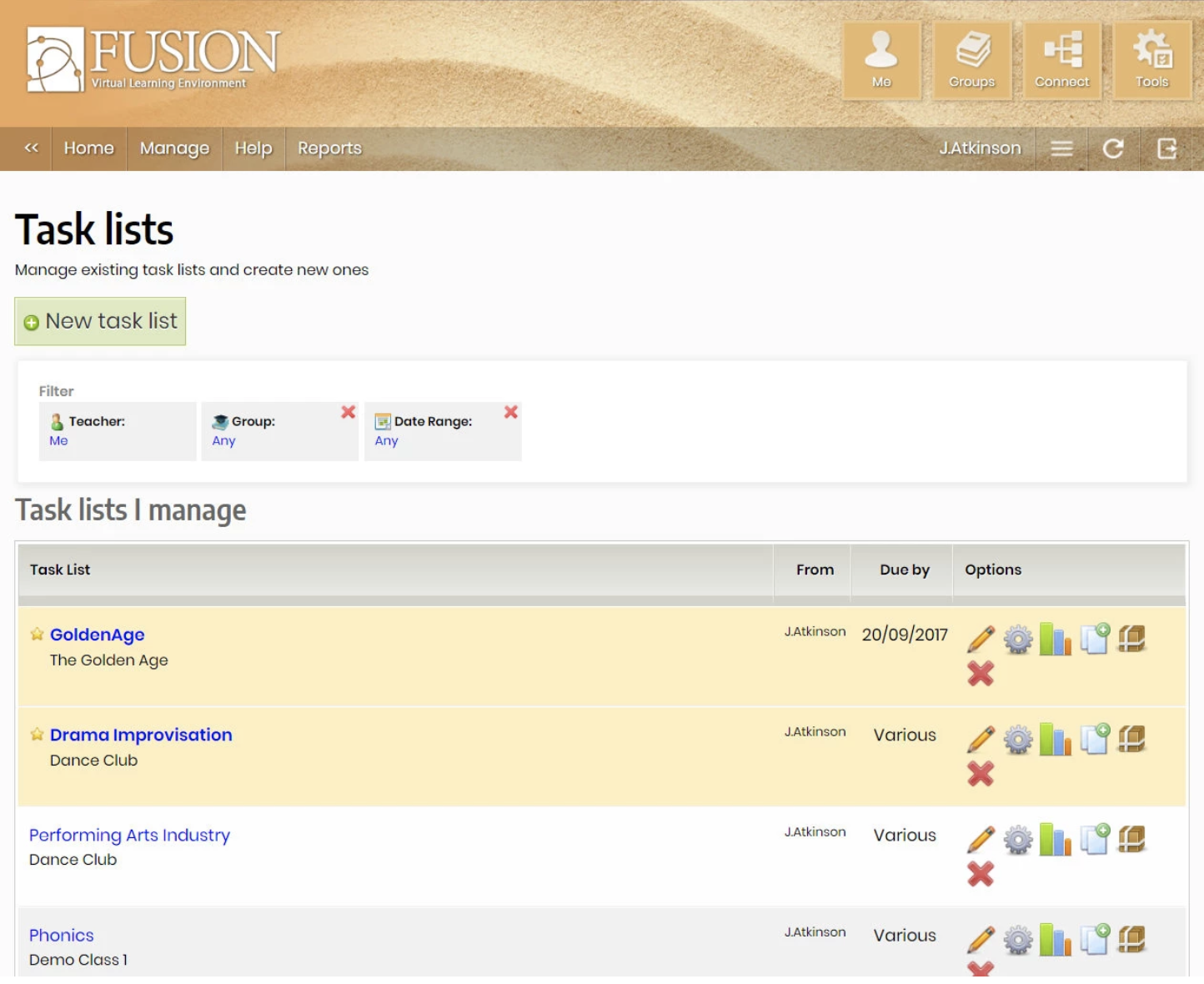Open gear settings for Drama Improvisation
The width and height of the screenshot is (1204, 984).
pos(1017,740)
